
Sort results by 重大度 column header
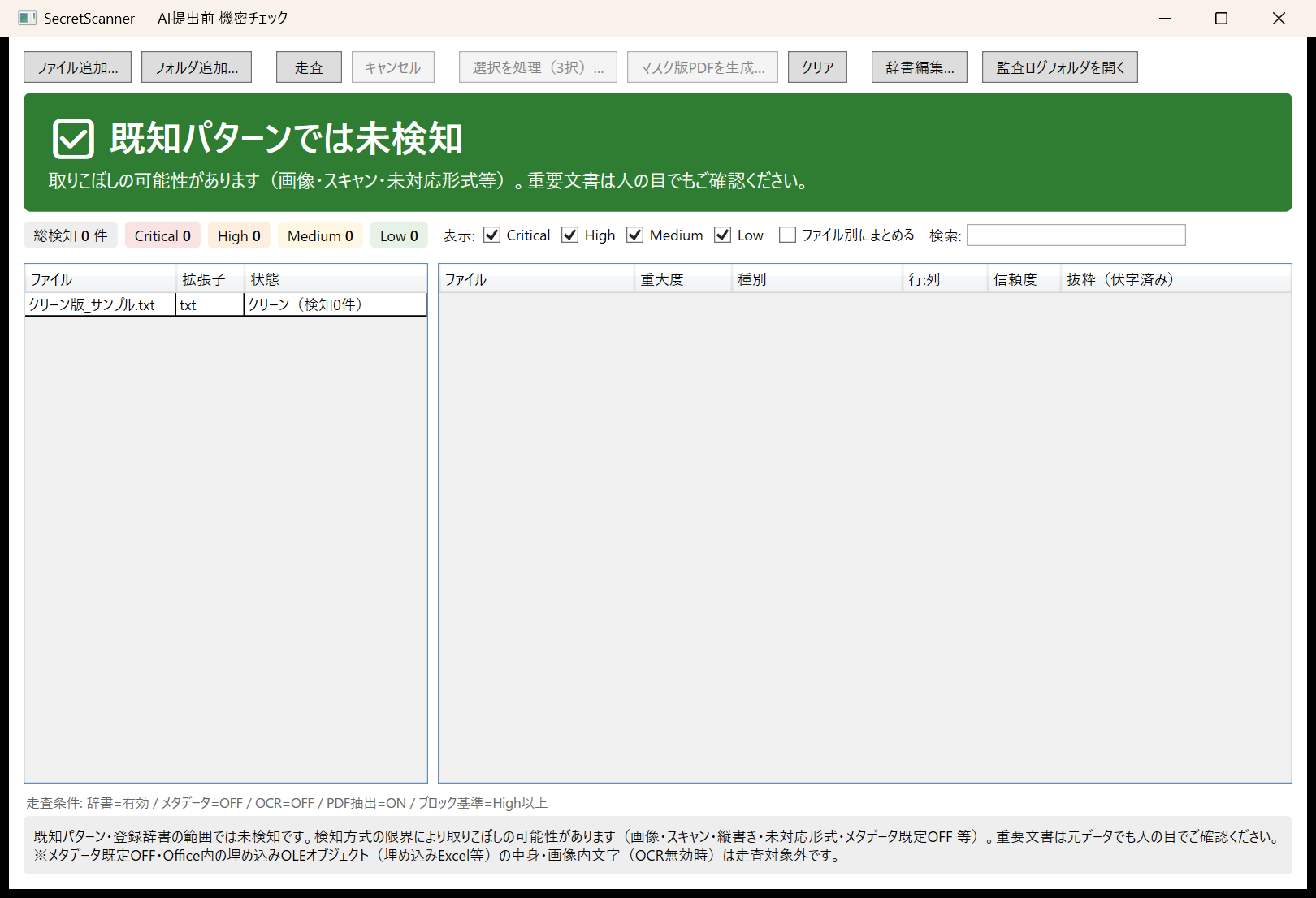683,279
